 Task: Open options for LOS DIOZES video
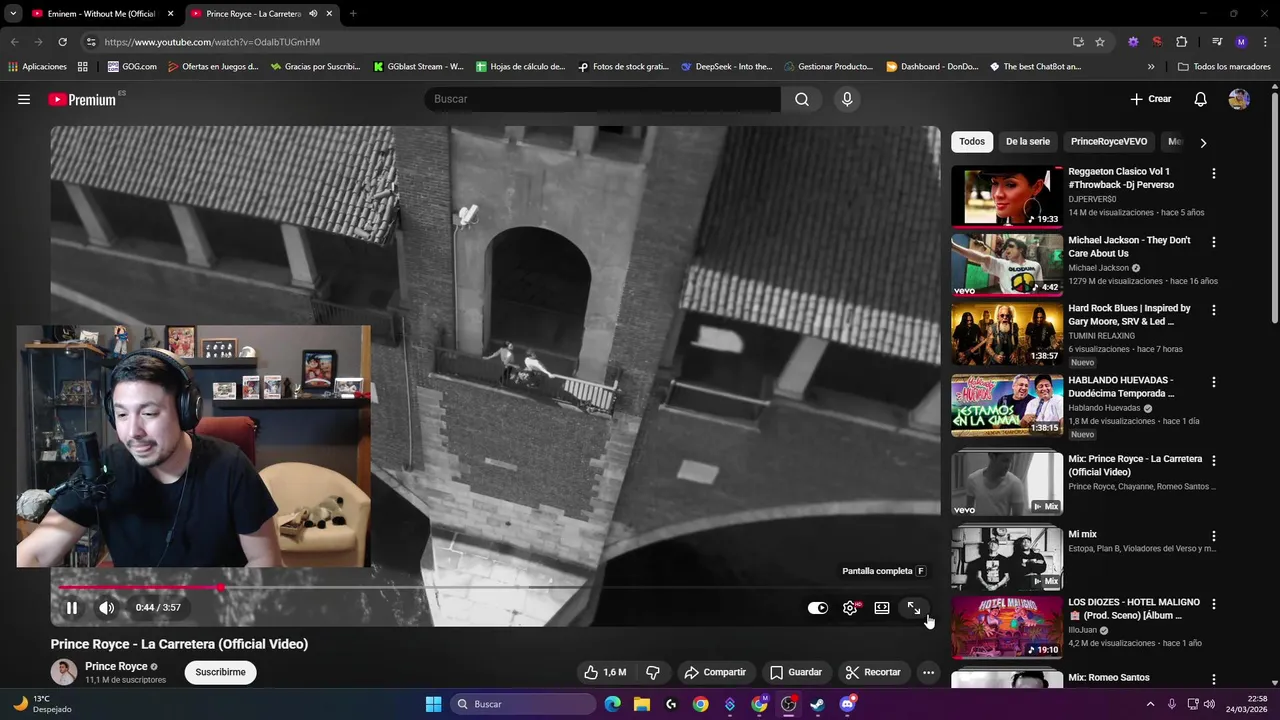(x=1214, y=604)
